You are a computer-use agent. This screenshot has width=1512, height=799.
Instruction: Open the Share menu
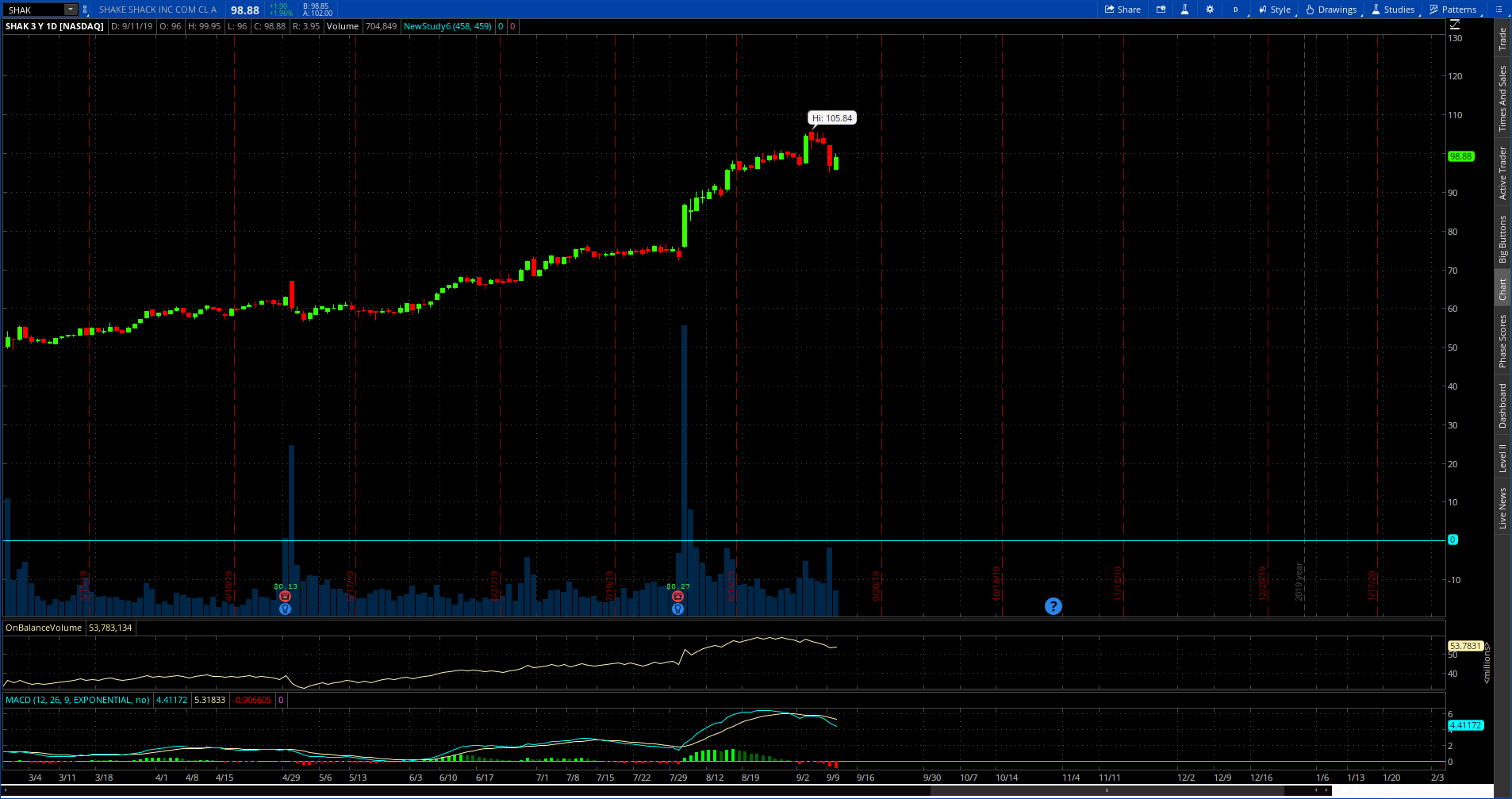pyautogui.click(x=1122, y=10)
